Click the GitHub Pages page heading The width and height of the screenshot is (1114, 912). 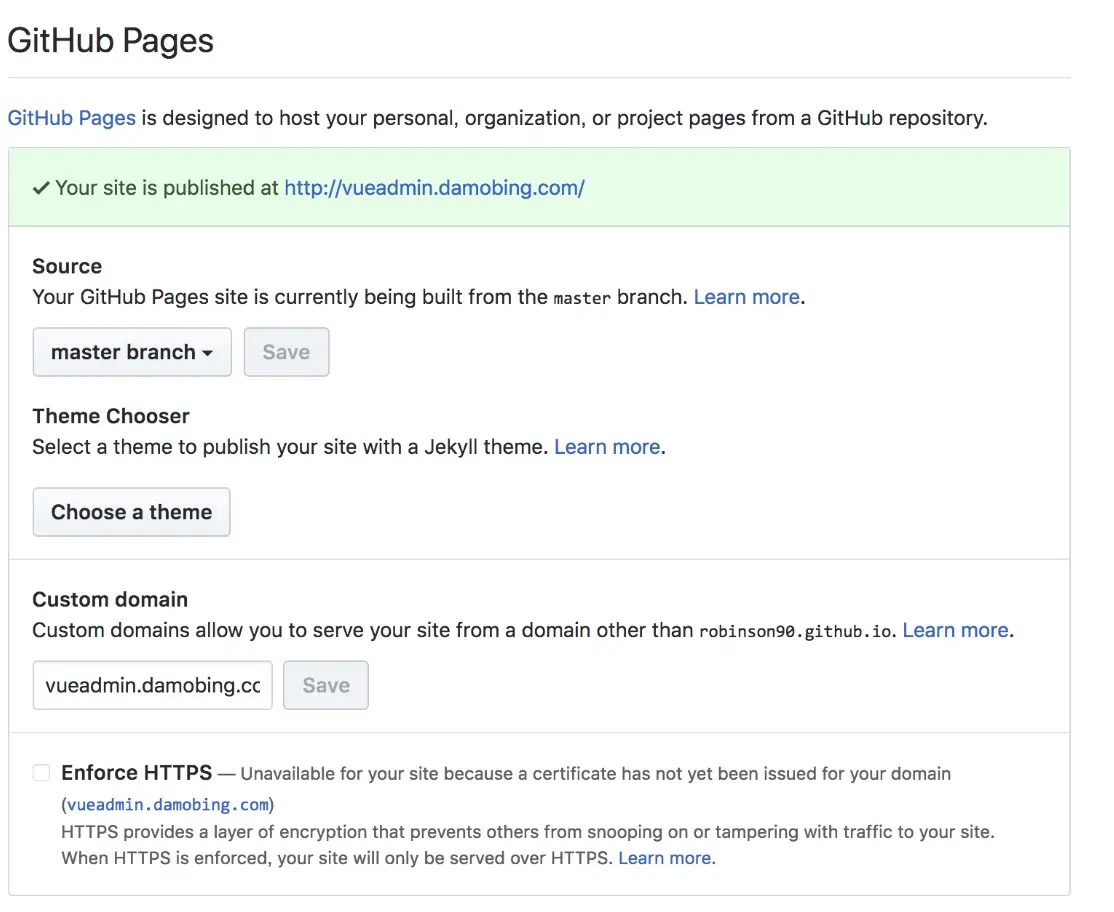pyautogui.click(x=111, y=41)
